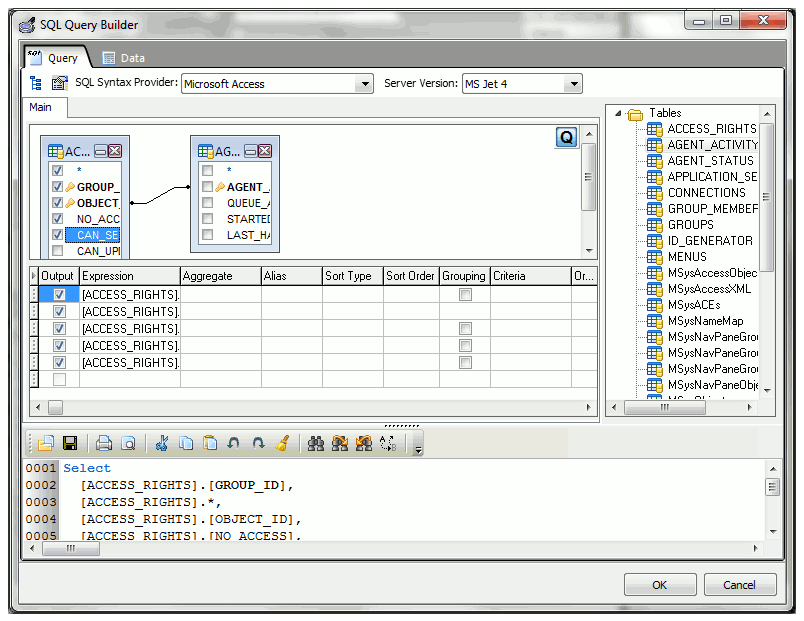Select the ACCESS_RIGHTS table in the tree

tap(712, 129)
